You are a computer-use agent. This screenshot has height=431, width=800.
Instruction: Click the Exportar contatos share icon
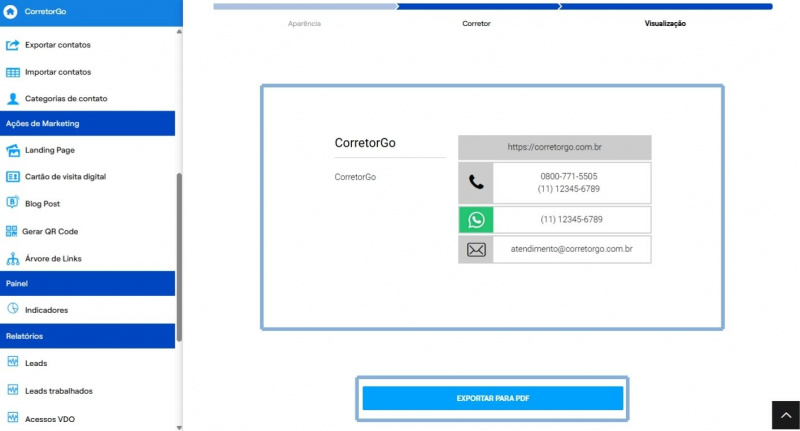click(13, 45)
